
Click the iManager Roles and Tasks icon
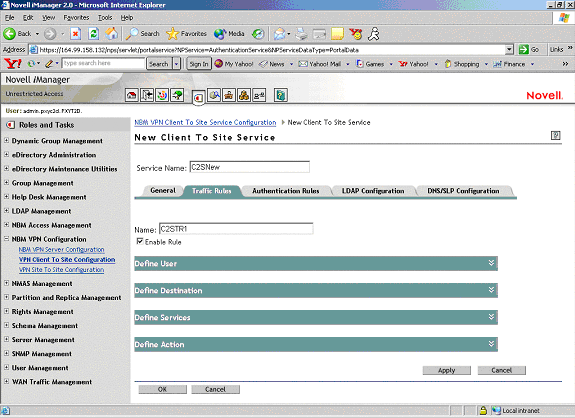(x=198, y=98)
